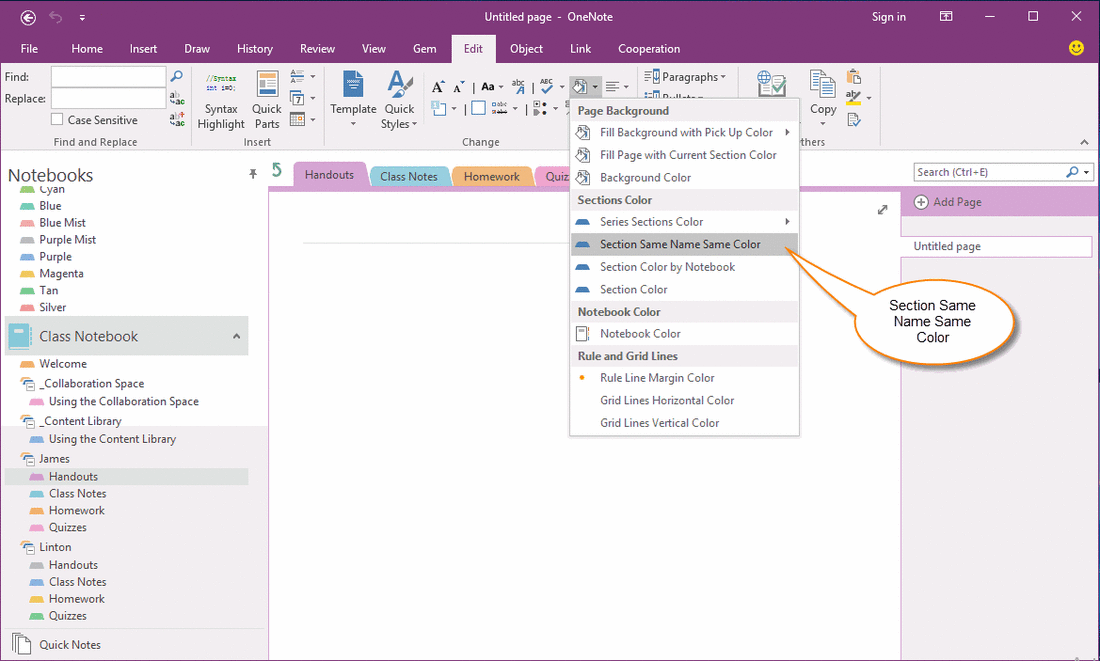Open the Paragraphs dropdown

point(685,76)
